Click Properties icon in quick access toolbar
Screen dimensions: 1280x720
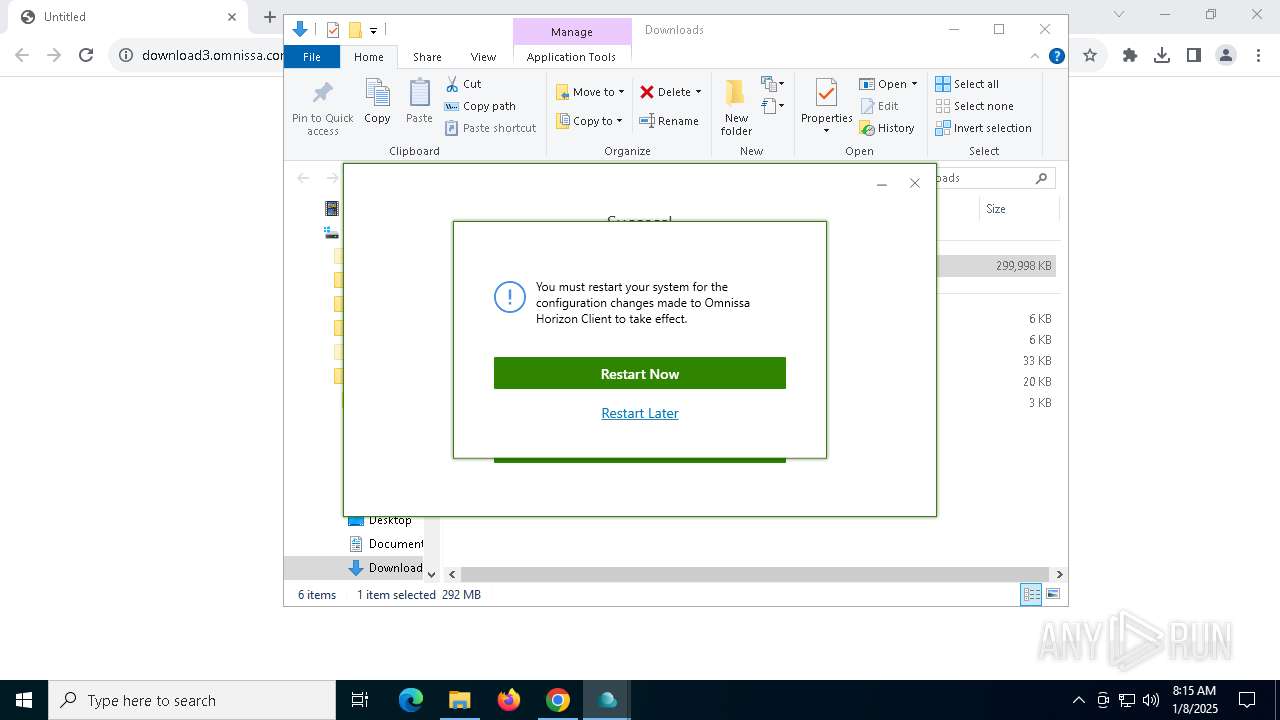333,30
